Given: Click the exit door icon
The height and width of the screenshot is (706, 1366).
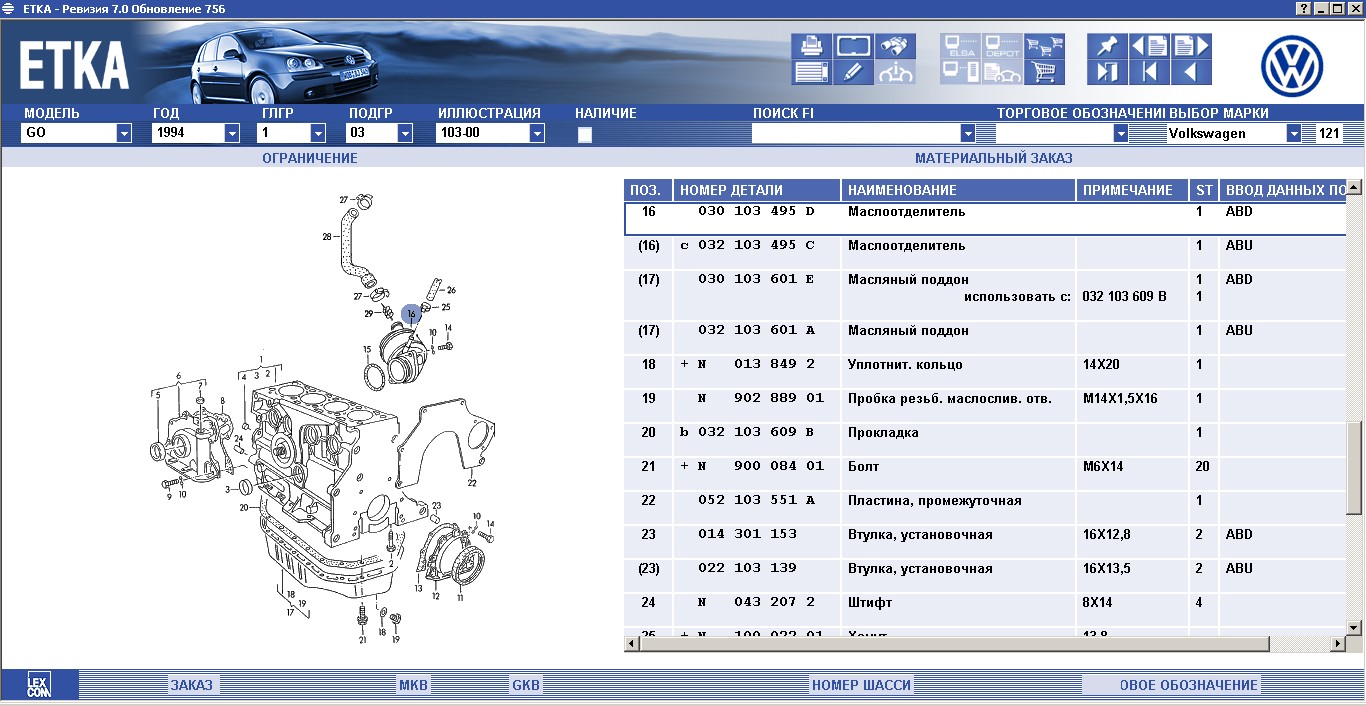Looking at the screenshot, I should (1107, 72).
